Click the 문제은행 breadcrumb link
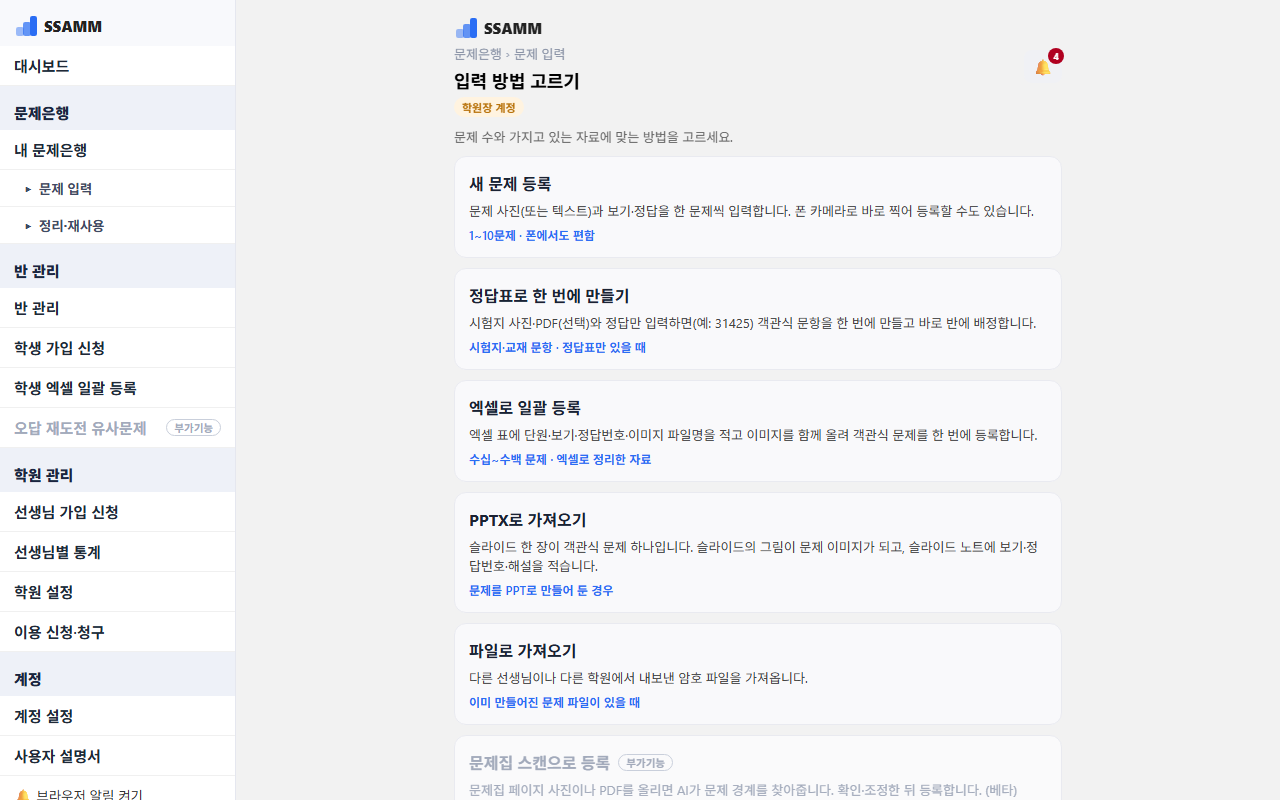 (x=478, y=54)
